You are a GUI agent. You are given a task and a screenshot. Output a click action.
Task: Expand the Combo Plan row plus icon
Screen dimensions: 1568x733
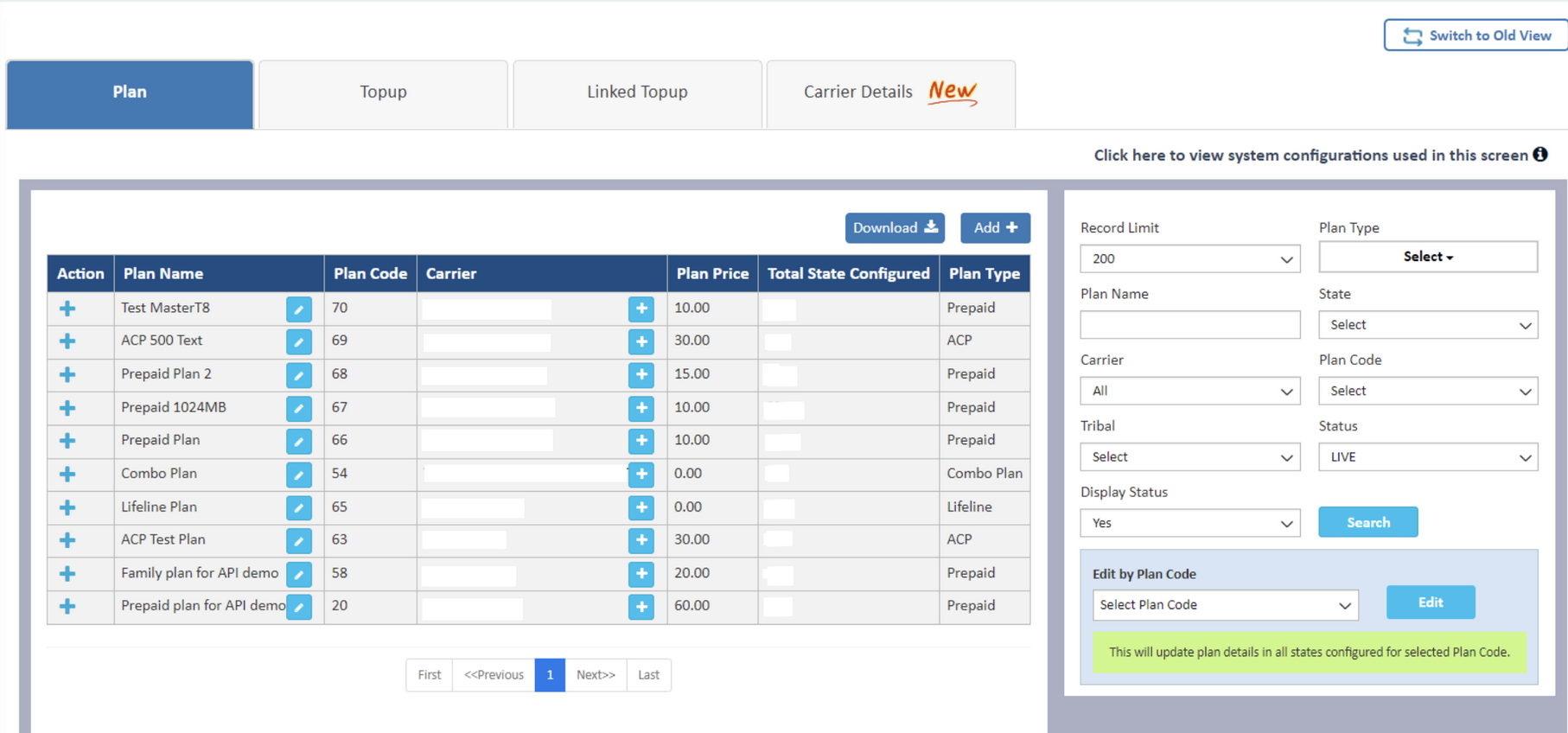67,475
